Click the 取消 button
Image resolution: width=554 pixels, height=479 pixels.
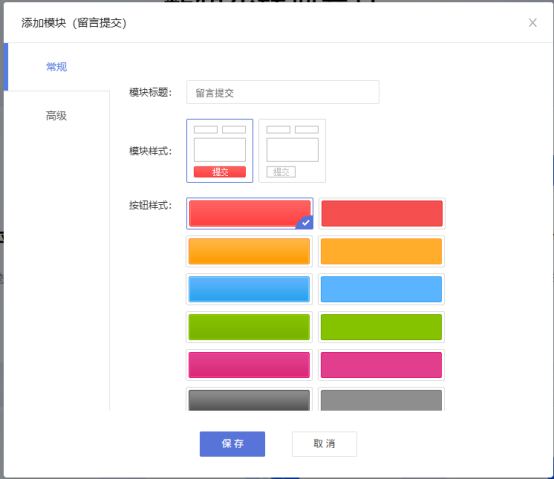point(324,444)
